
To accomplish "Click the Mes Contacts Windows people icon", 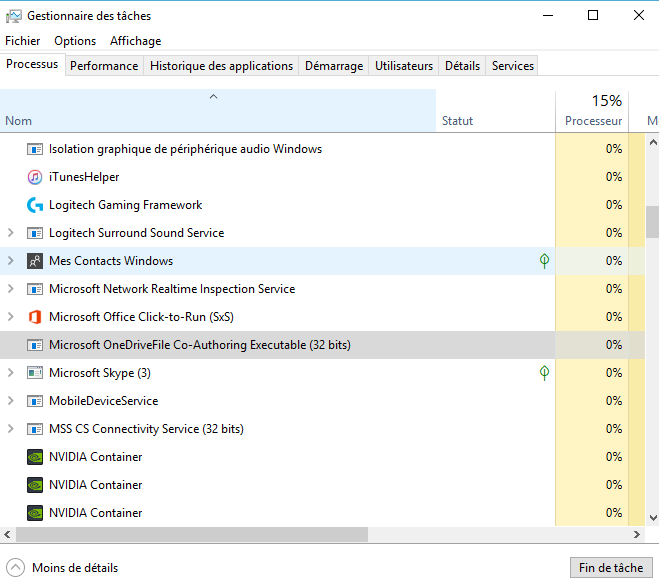I will (35, 261).
